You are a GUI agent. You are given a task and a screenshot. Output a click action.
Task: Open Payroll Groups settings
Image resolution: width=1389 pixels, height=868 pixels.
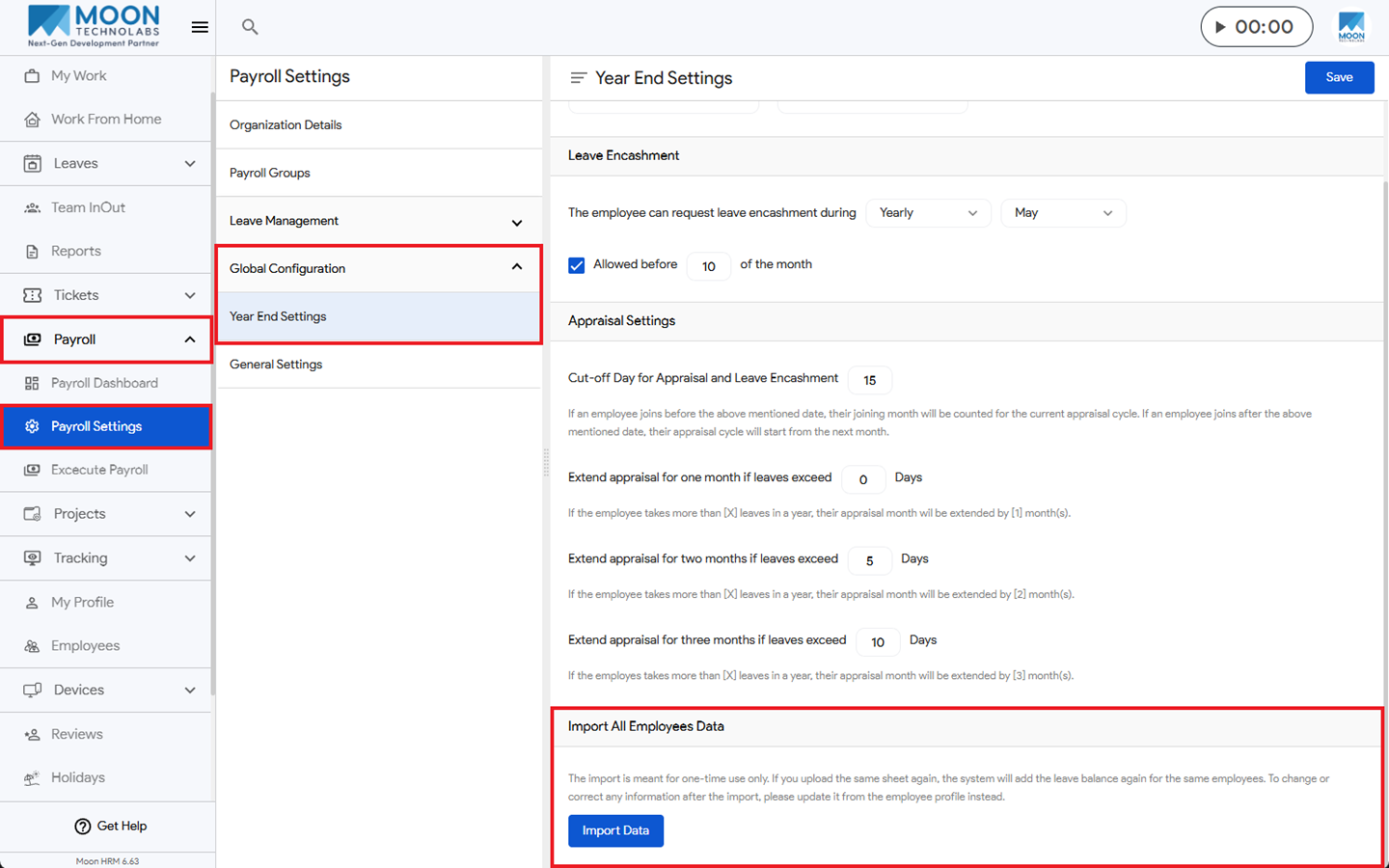coord(379,174)
